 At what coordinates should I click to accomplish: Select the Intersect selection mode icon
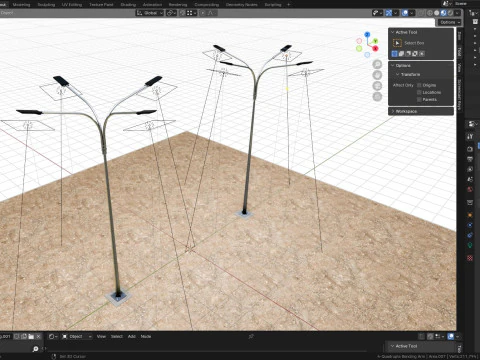click(x=422, y=54)
